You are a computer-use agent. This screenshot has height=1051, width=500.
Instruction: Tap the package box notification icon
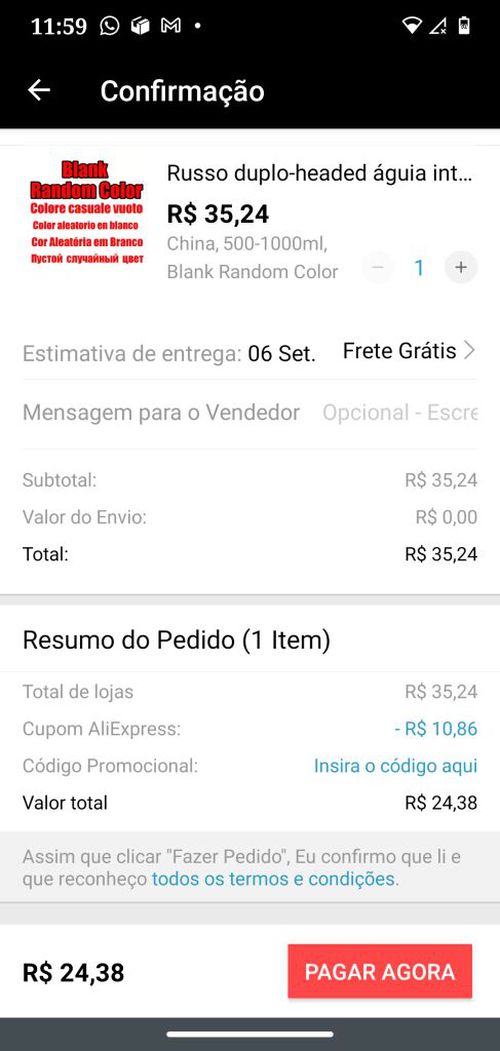pos(140,26)
